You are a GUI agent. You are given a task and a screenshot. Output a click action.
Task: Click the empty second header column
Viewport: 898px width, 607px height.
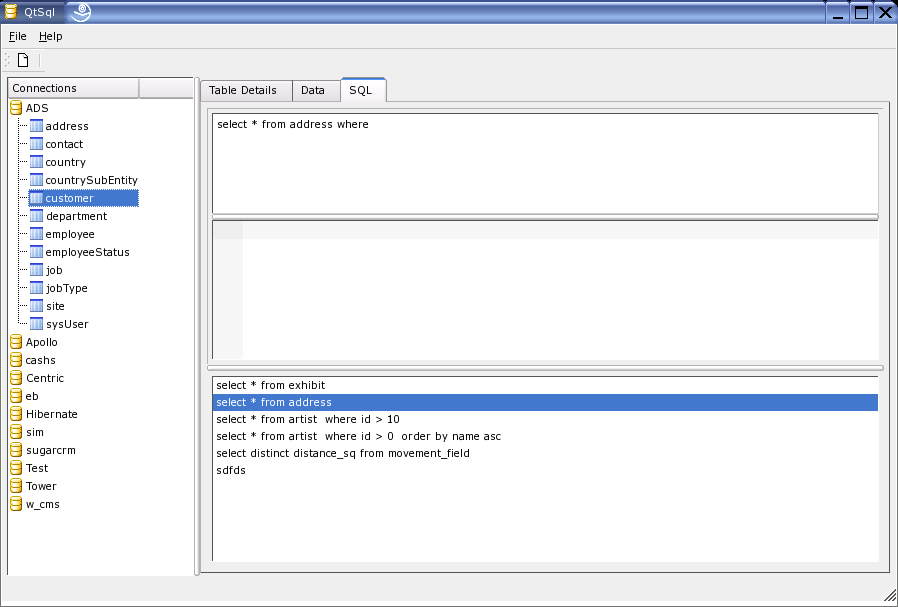point(166,88)
